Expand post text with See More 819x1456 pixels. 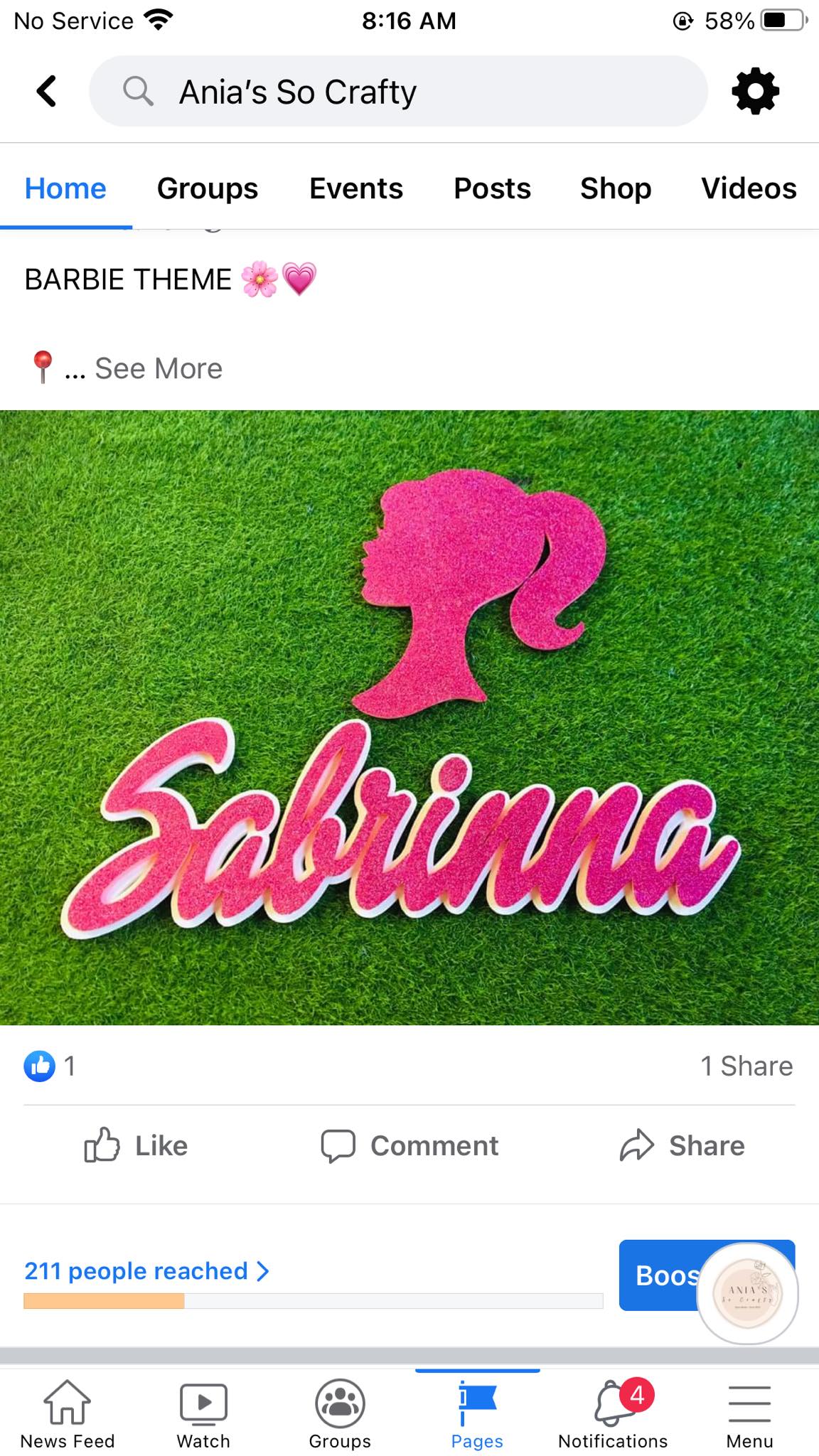[x=159, y=368]
